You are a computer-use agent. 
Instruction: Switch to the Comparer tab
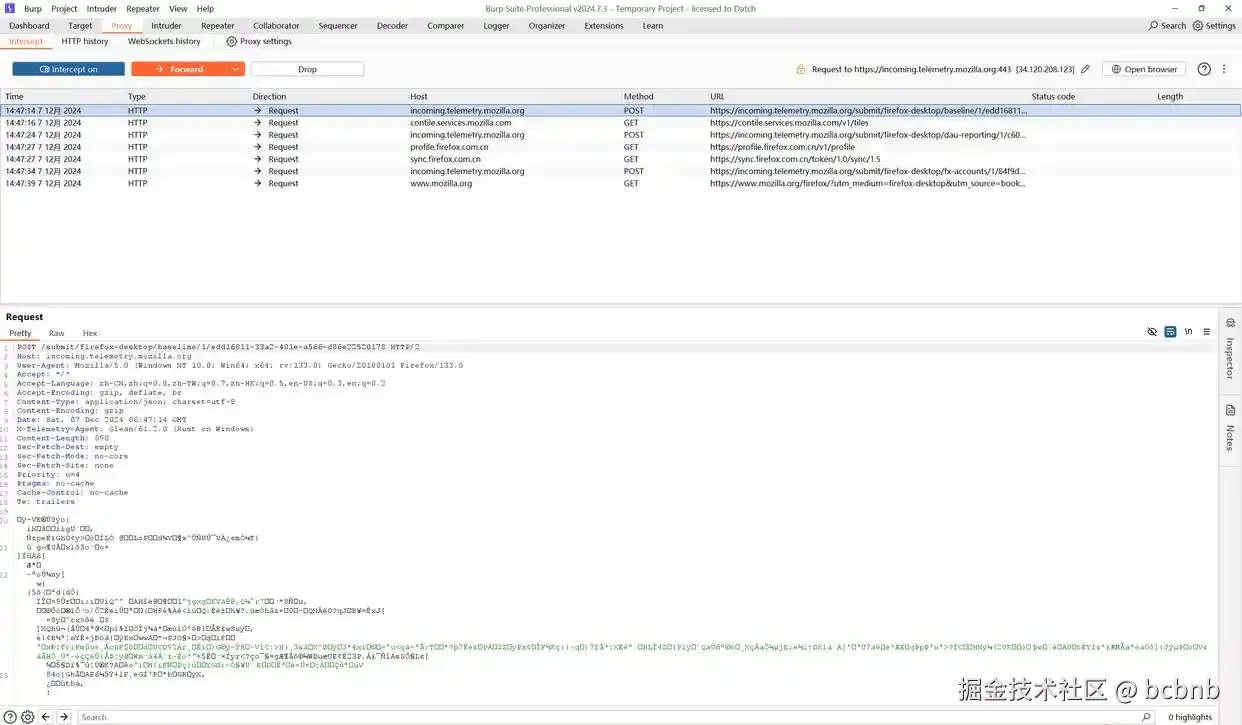pyautogui.click(x=446, y=26)
